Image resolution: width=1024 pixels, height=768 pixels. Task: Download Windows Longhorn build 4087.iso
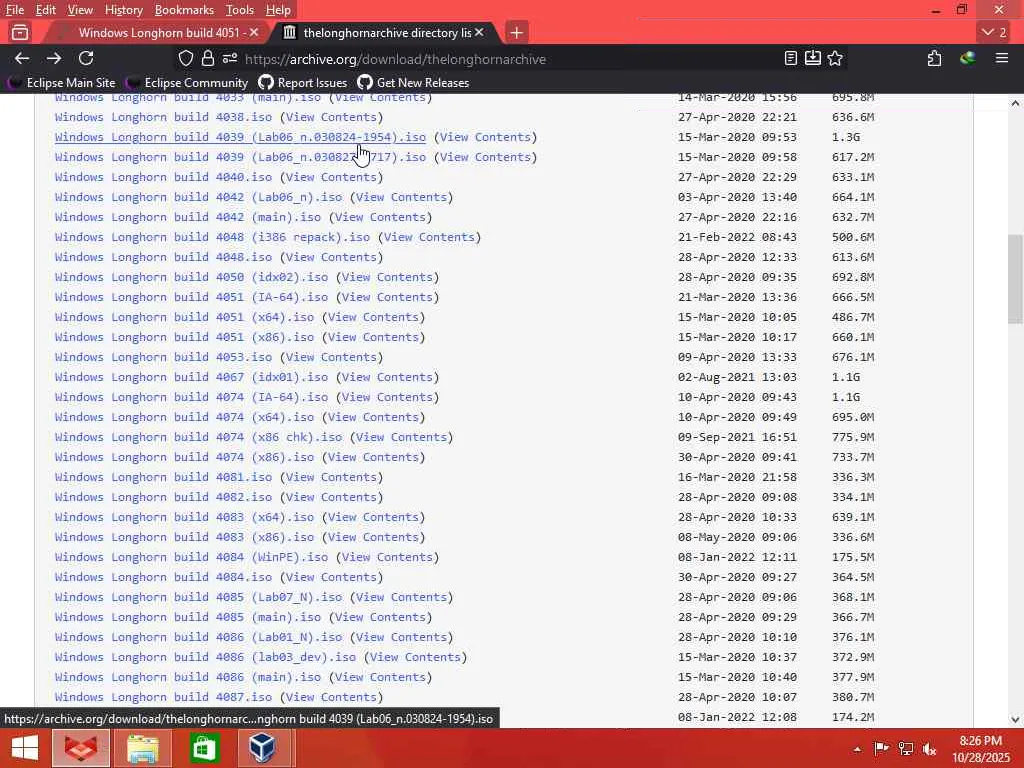pyautogui.click(x=163, y=697)
